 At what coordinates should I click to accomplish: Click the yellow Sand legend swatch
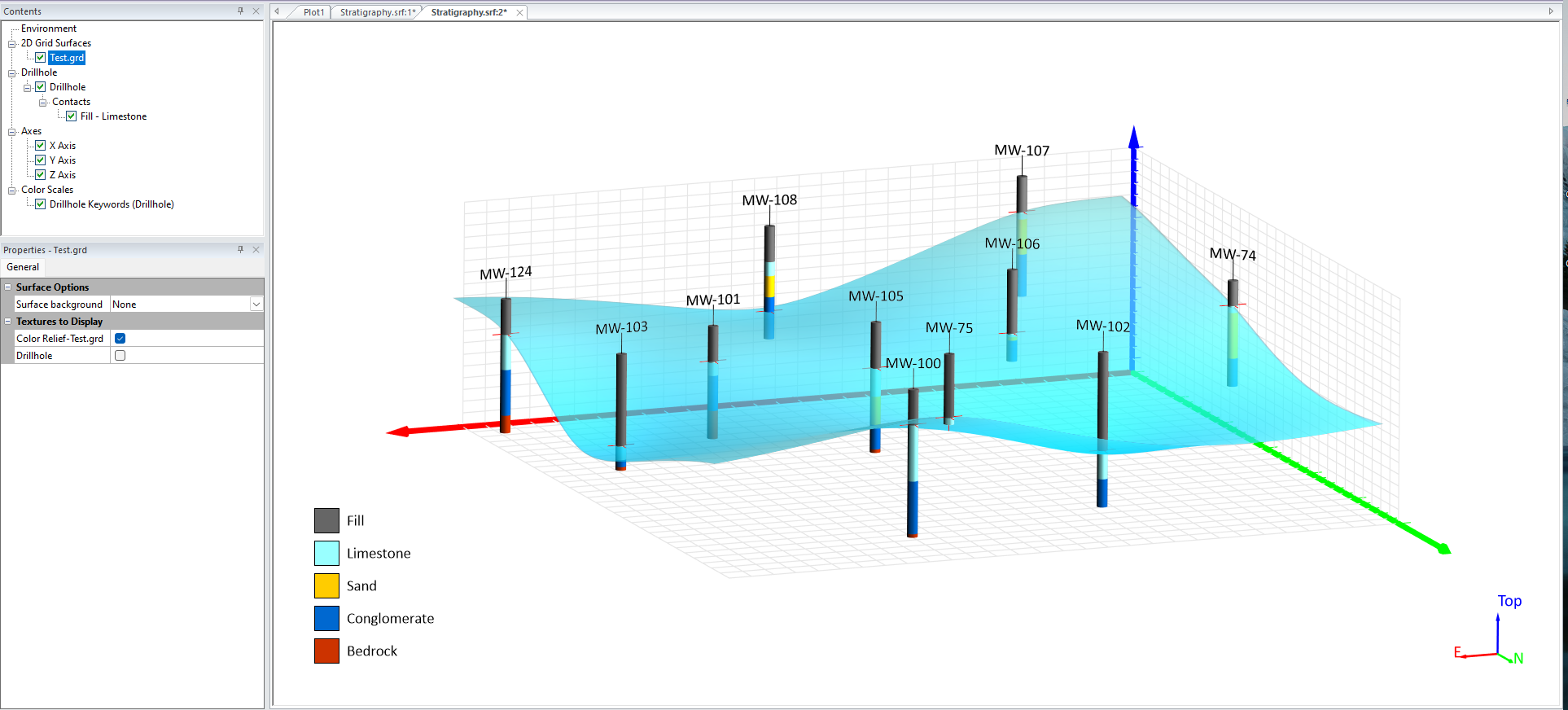pyautogui.click(x=326, y=585)
